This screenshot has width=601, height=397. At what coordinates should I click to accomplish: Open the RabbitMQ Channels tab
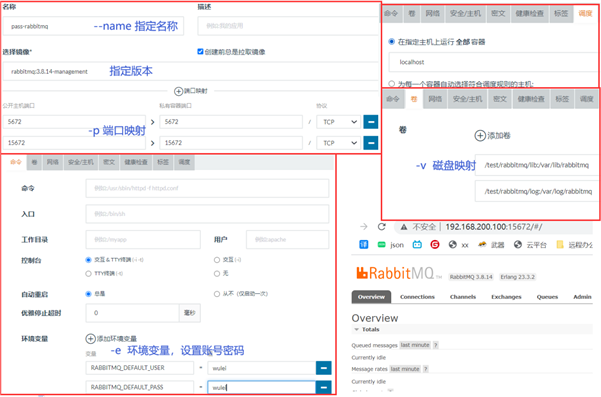463,297
